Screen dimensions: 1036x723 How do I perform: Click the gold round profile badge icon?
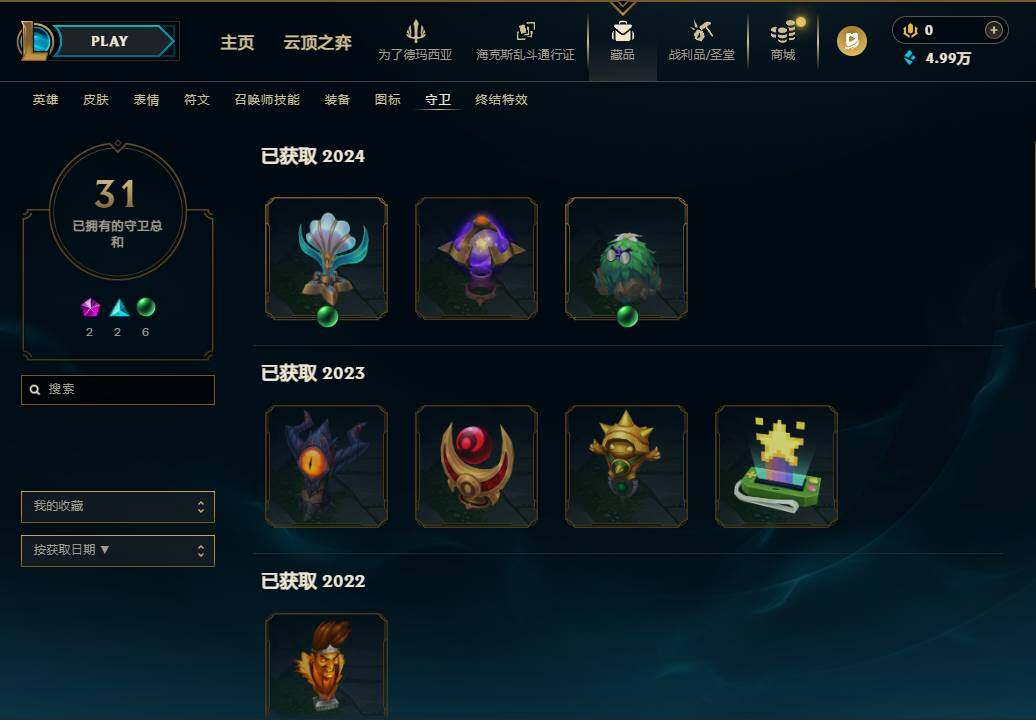coord(852,41)
